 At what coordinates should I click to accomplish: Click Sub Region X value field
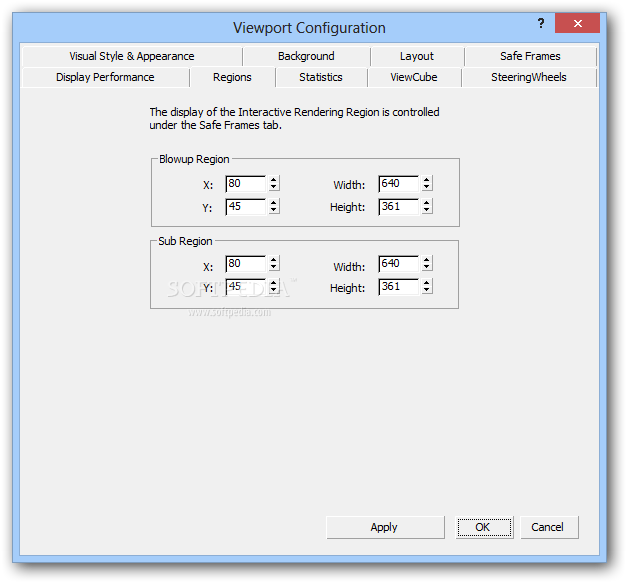tap(246, 264)
